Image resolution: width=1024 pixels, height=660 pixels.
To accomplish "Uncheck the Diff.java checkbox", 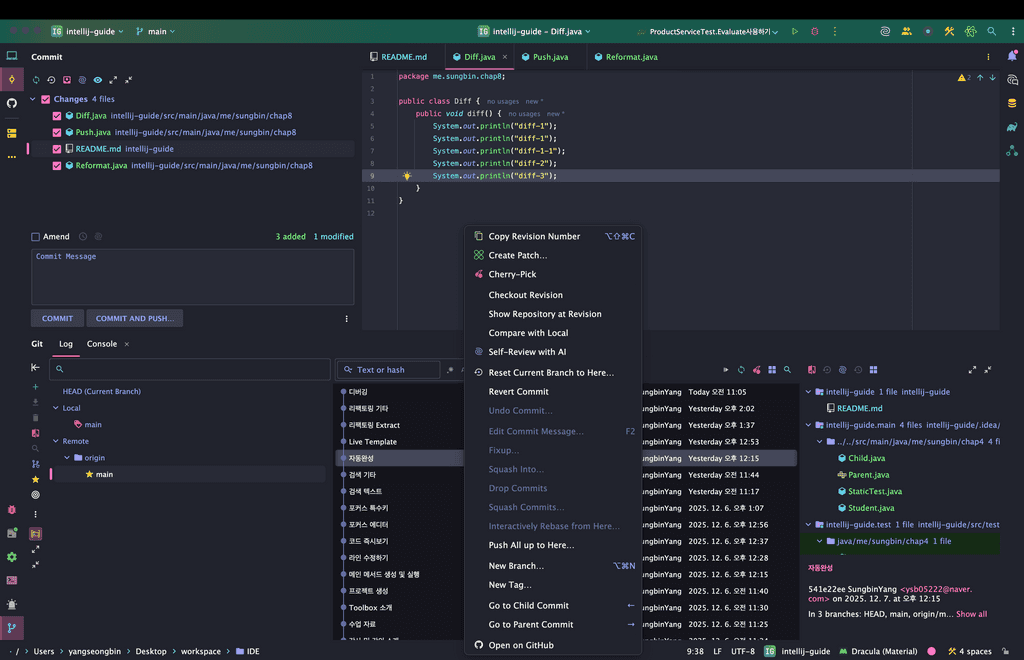I will pos(57,116).
